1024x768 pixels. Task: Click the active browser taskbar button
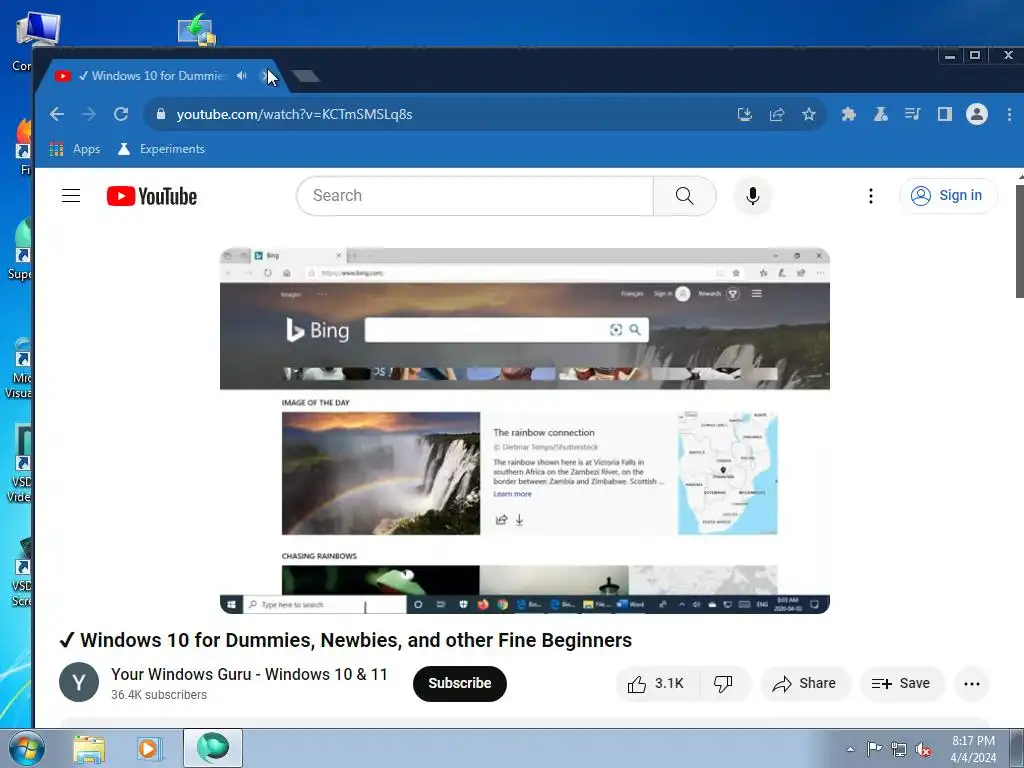point(213,748)
